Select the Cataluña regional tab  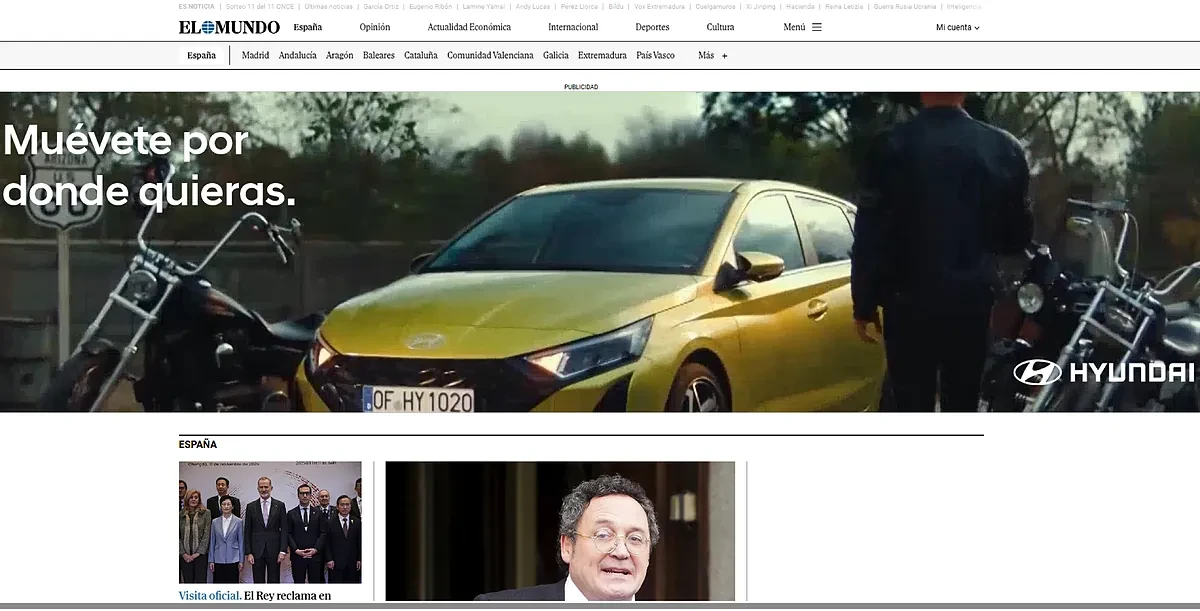(x=420, y=55)
